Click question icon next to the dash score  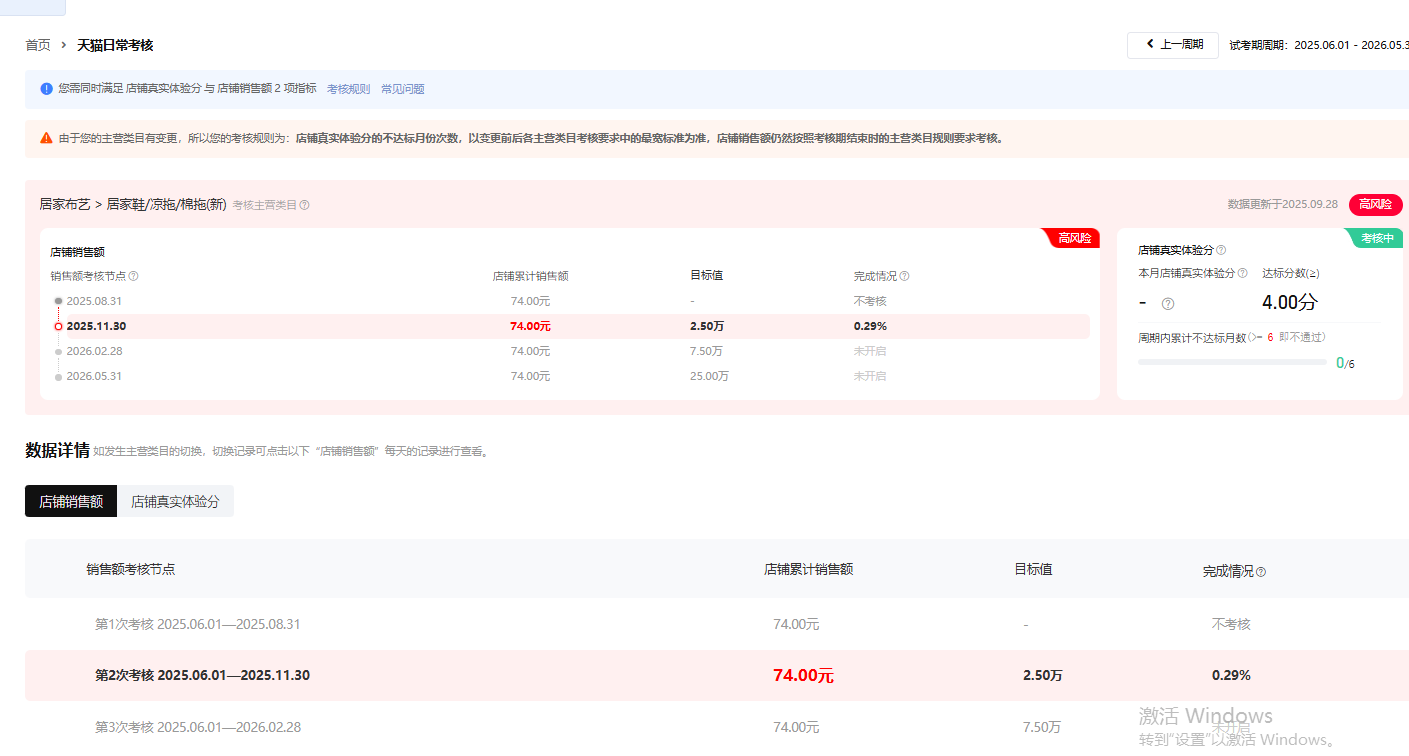tap(1168, 304)
